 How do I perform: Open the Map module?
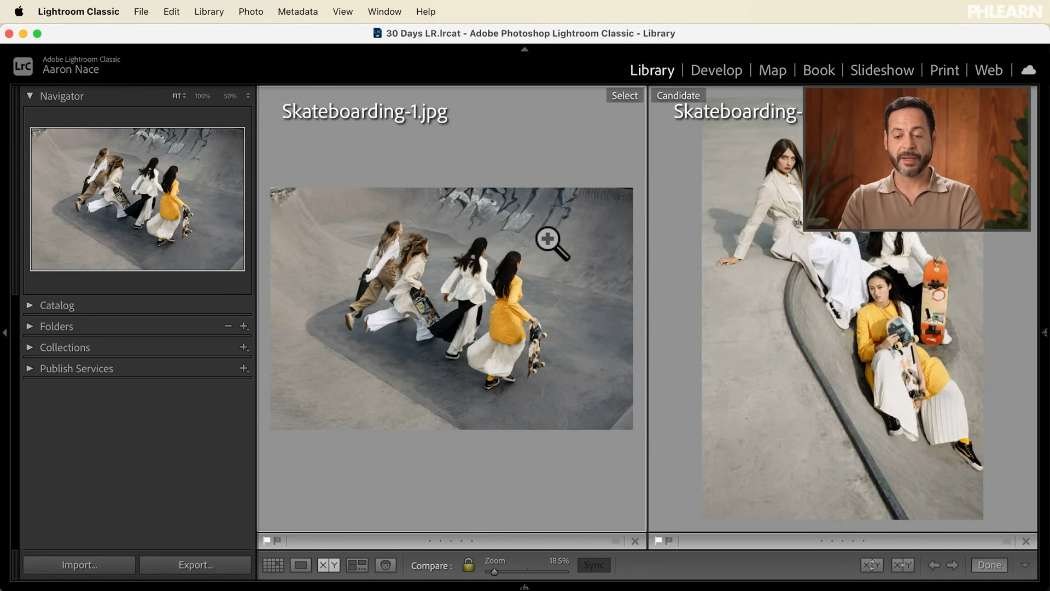point(772,70)
